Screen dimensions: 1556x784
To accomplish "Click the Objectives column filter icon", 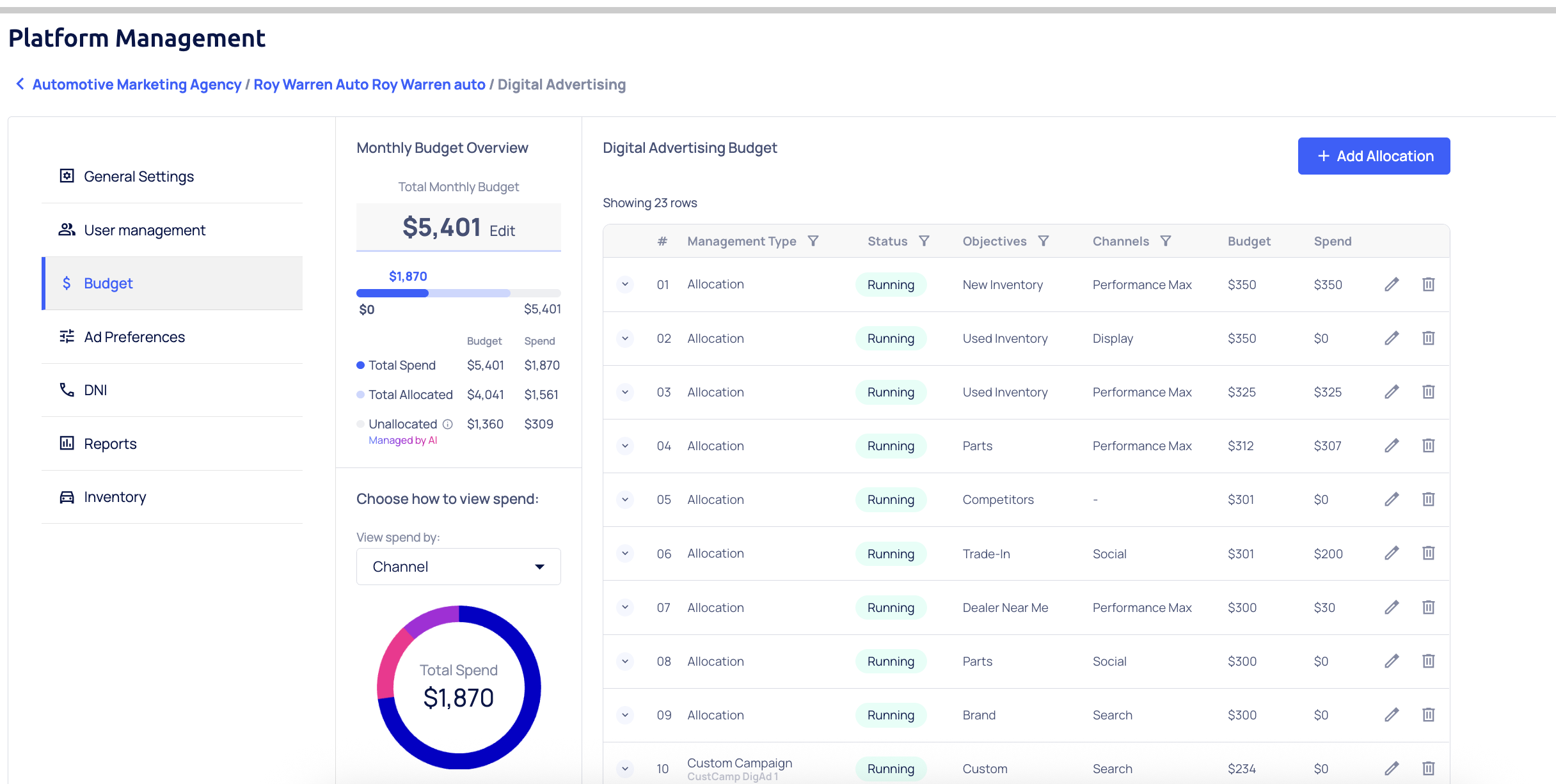I will (1044, 241).
